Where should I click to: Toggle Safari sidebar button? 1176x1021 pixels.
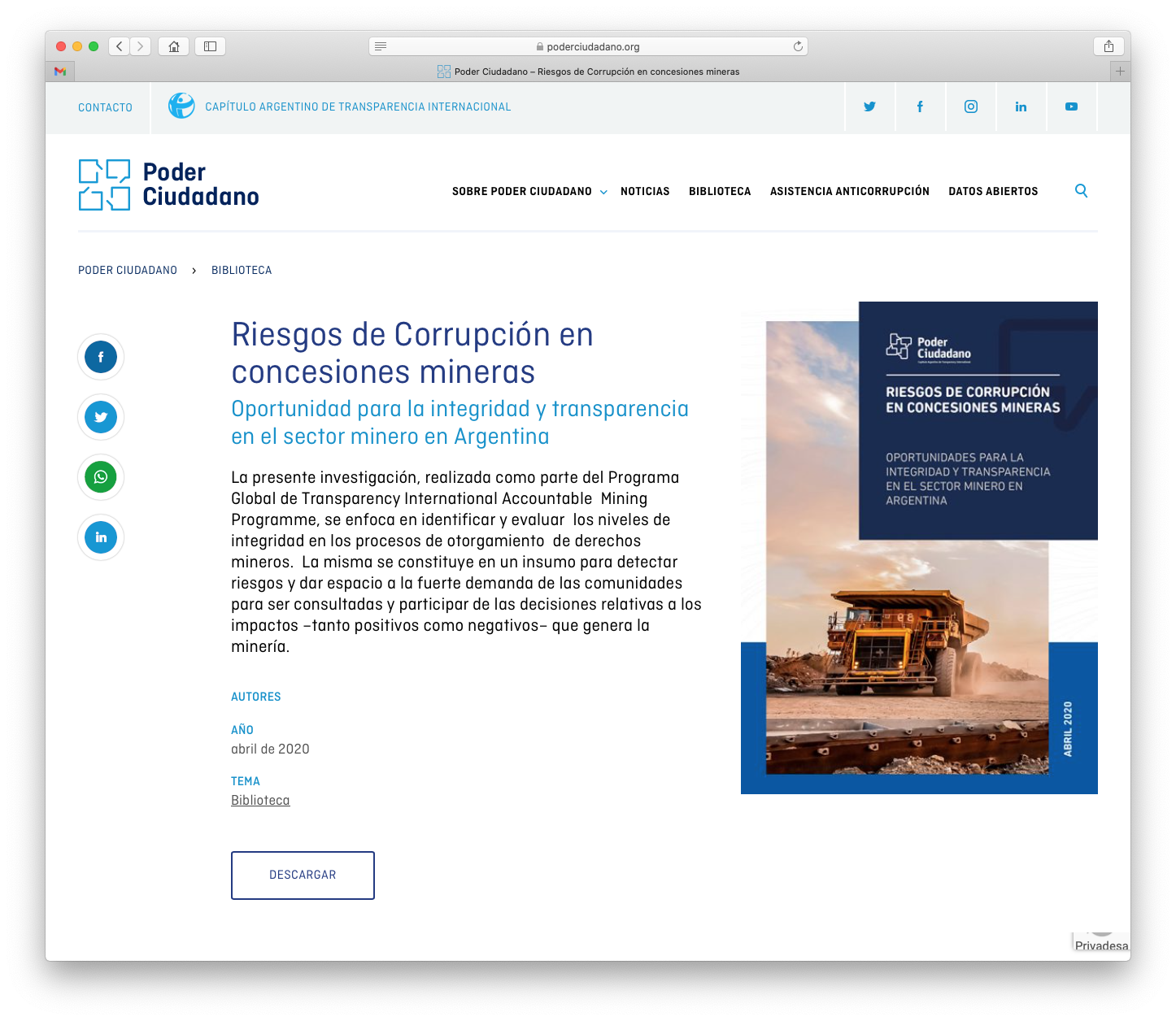pos(210,46)
